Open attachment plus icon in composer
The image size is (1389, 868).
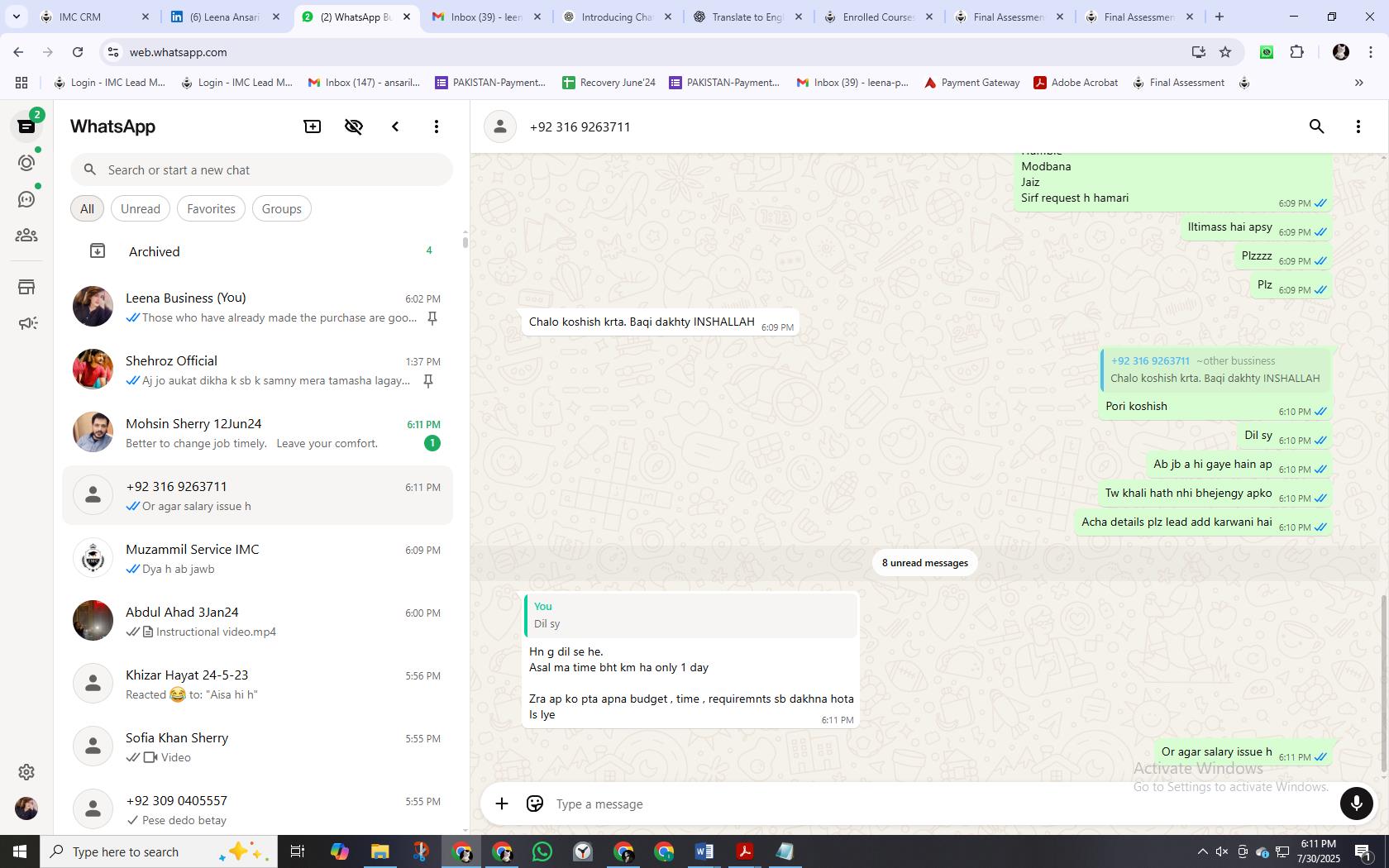pyautogui.click(x=502, y=804)
